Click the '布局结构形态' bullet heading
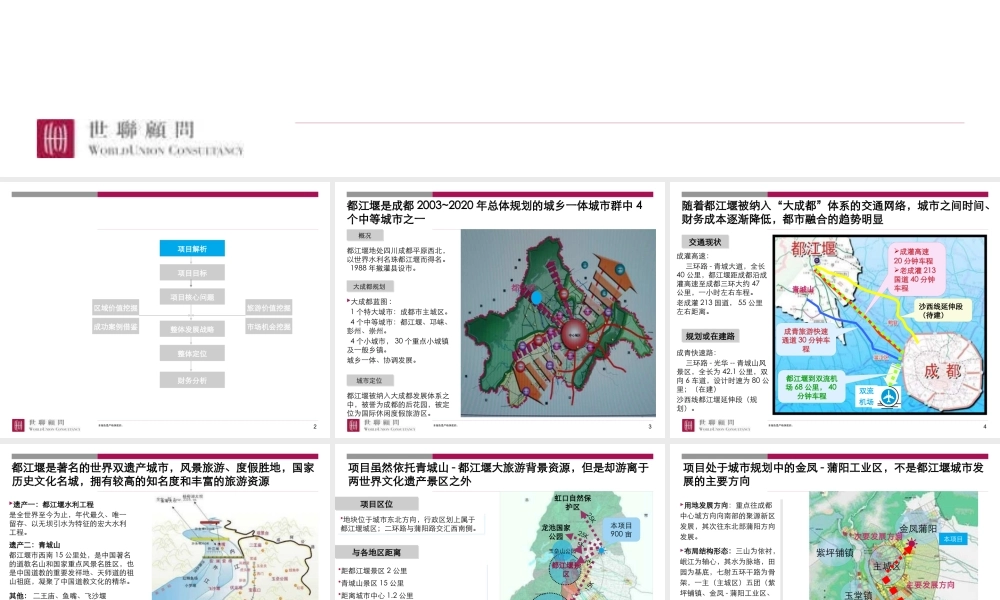The width and height of the screenshot is (1000, 600). 707,550
